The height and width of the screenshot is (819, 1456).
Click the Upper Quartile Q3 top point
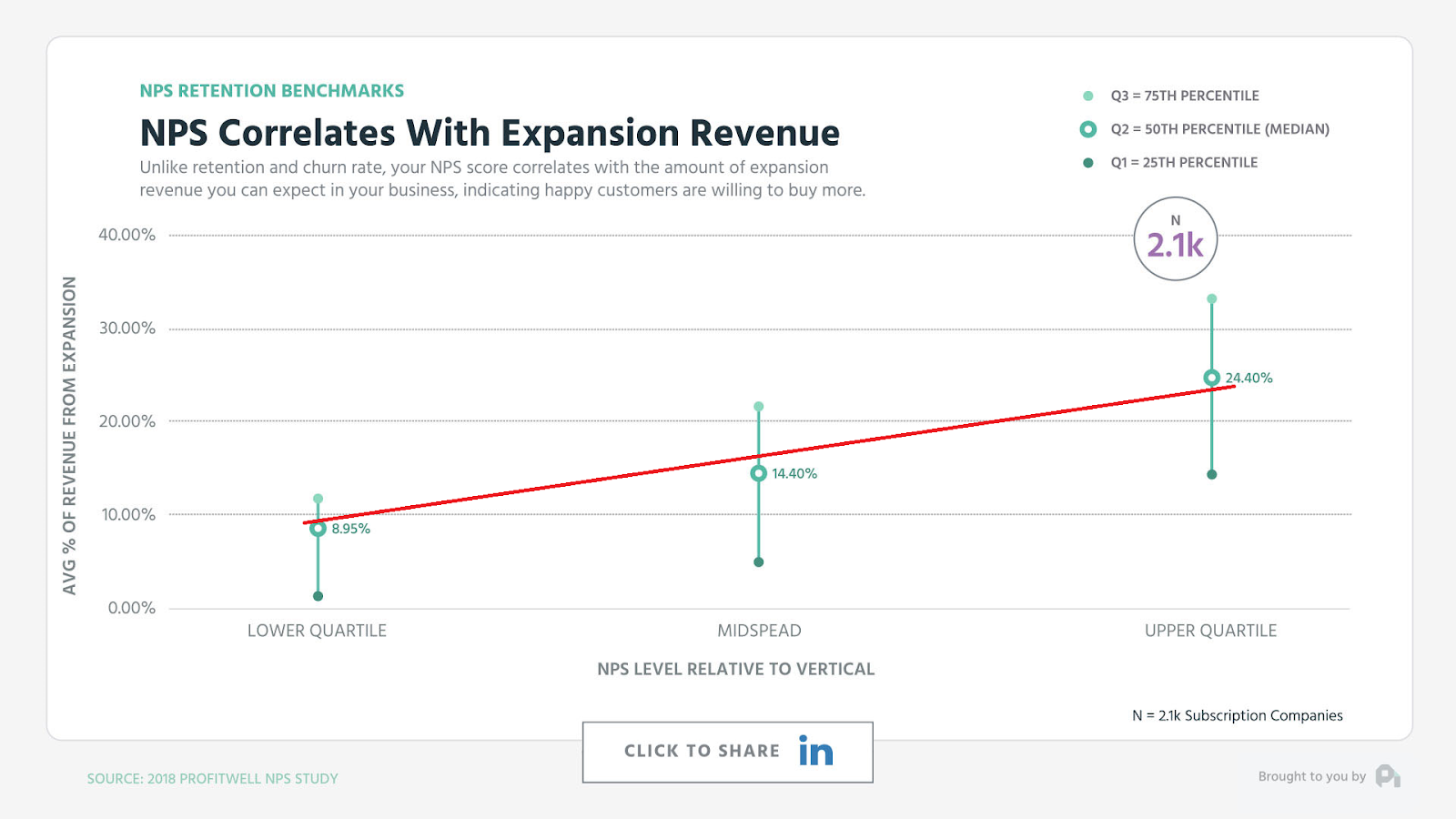coord(1211,298)
